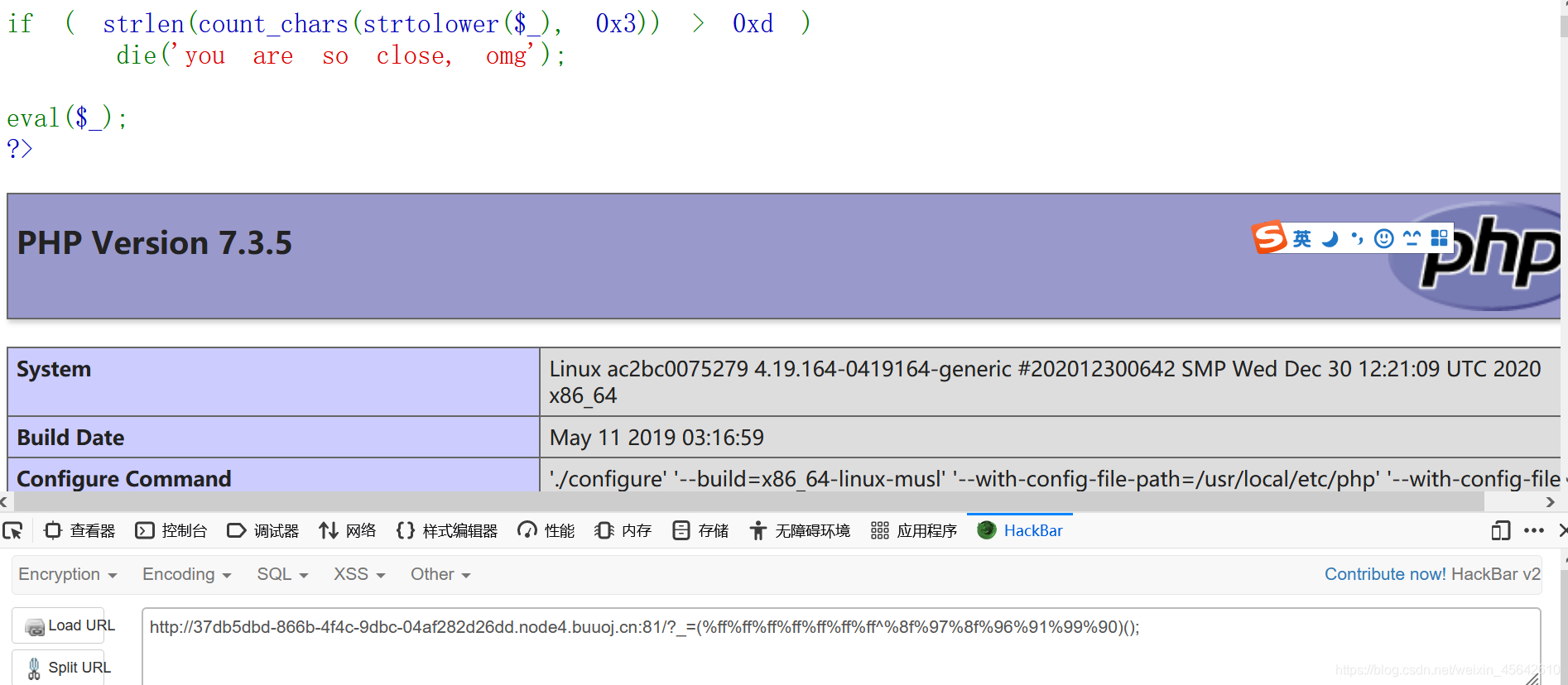
Task: Click the eval($_); code line
Action: pos(67,118)
